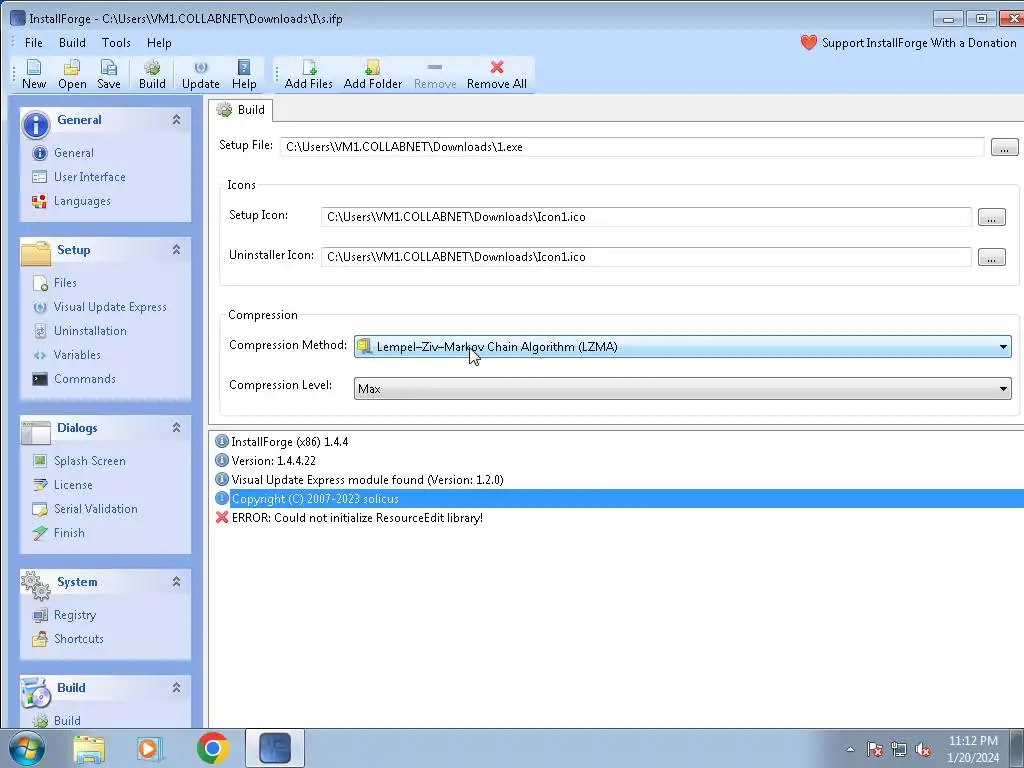Viewport: 1024px width, 768px height.
Task: Collapse the Setup sidebar group
Action: [176, 249]
